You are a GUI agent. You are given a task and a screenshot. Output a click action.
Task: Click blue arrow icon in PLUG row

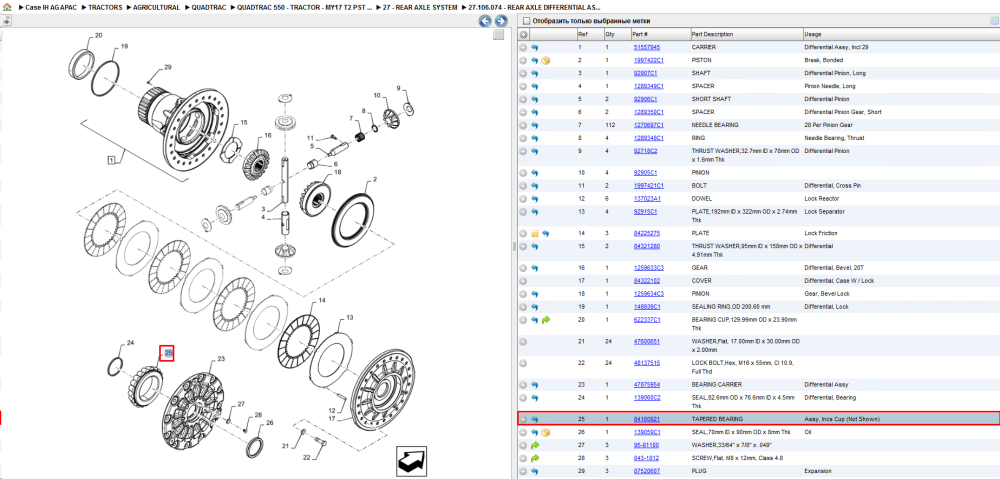pyautogui.click(x=535, y=471)
